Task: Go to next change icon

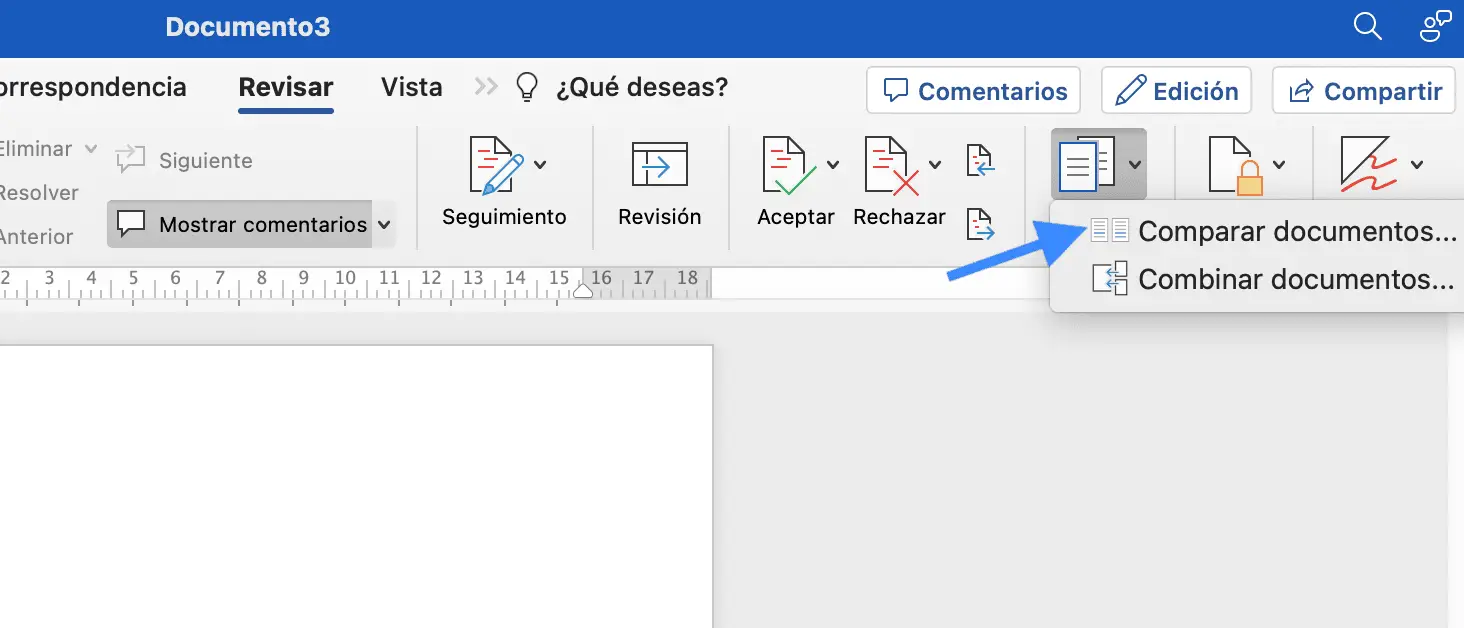Action: tap(981, 224)
